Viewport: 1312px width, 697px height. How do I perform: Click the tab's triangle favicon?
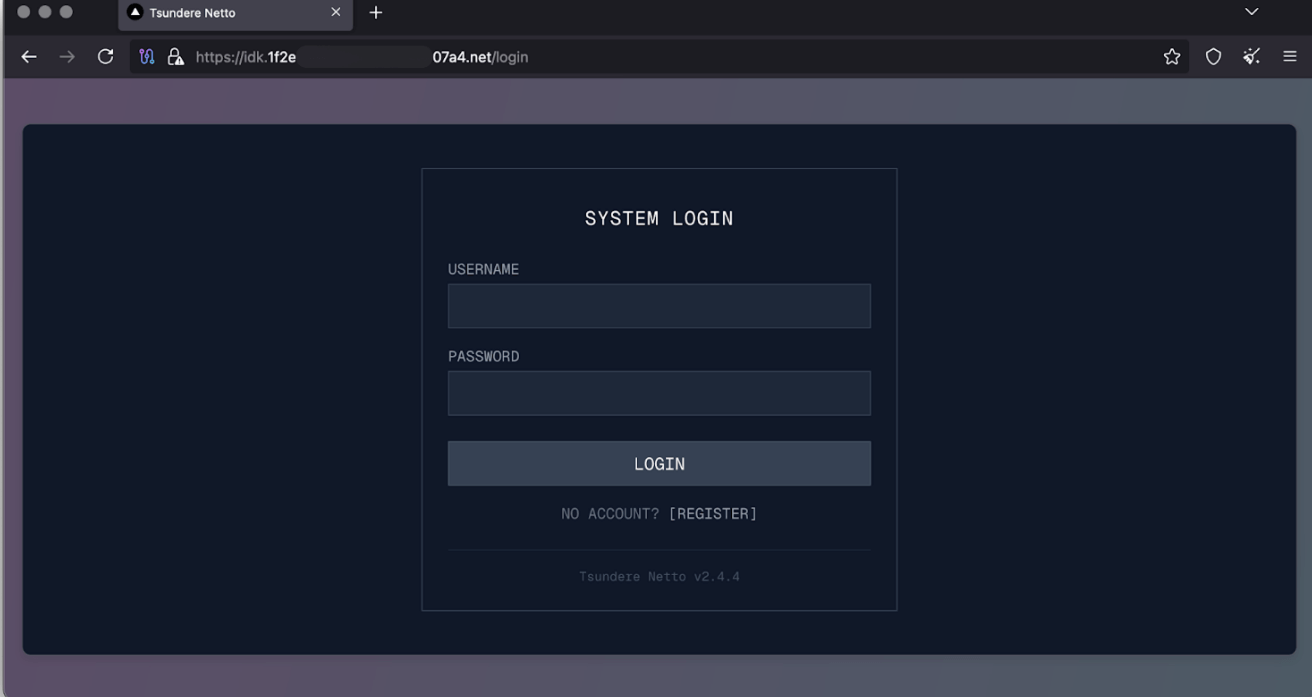pyautogui.click(x=136, y=13)
